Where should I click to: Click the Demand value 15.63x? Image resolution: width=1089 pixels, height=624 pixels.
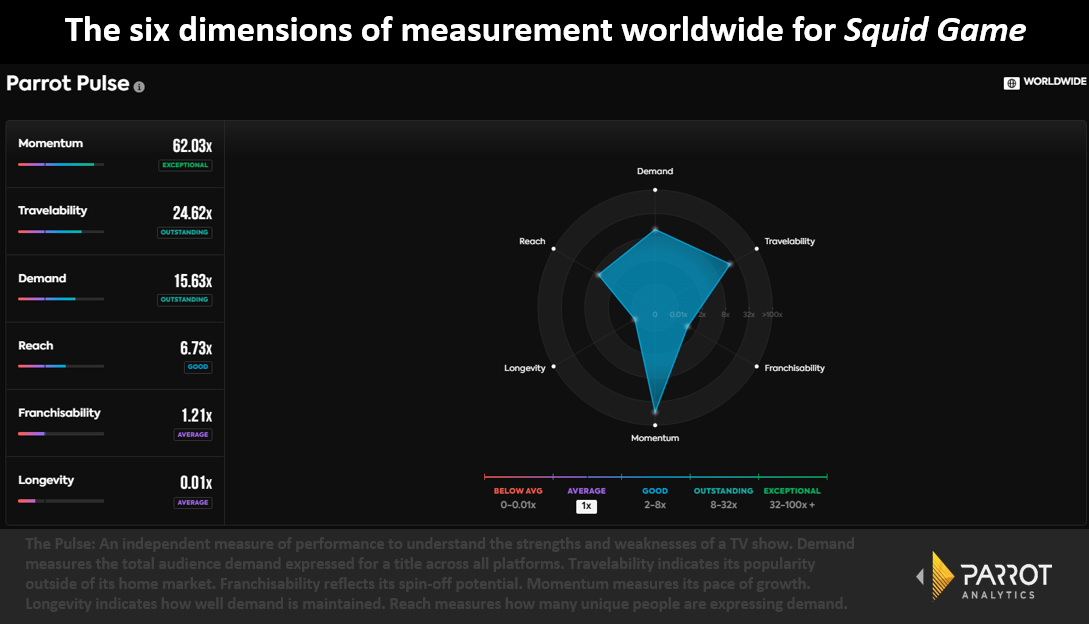coord(193,281)
